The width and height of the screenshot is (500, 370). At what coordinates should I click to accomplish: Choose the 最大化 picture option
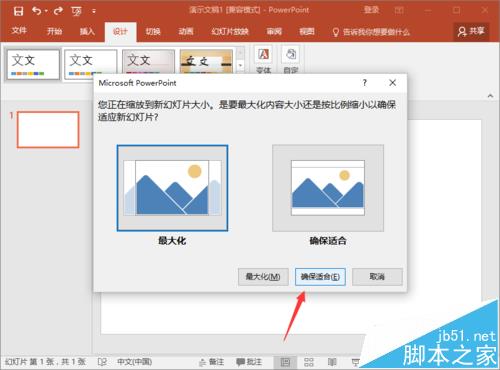(x=172, y=188)
